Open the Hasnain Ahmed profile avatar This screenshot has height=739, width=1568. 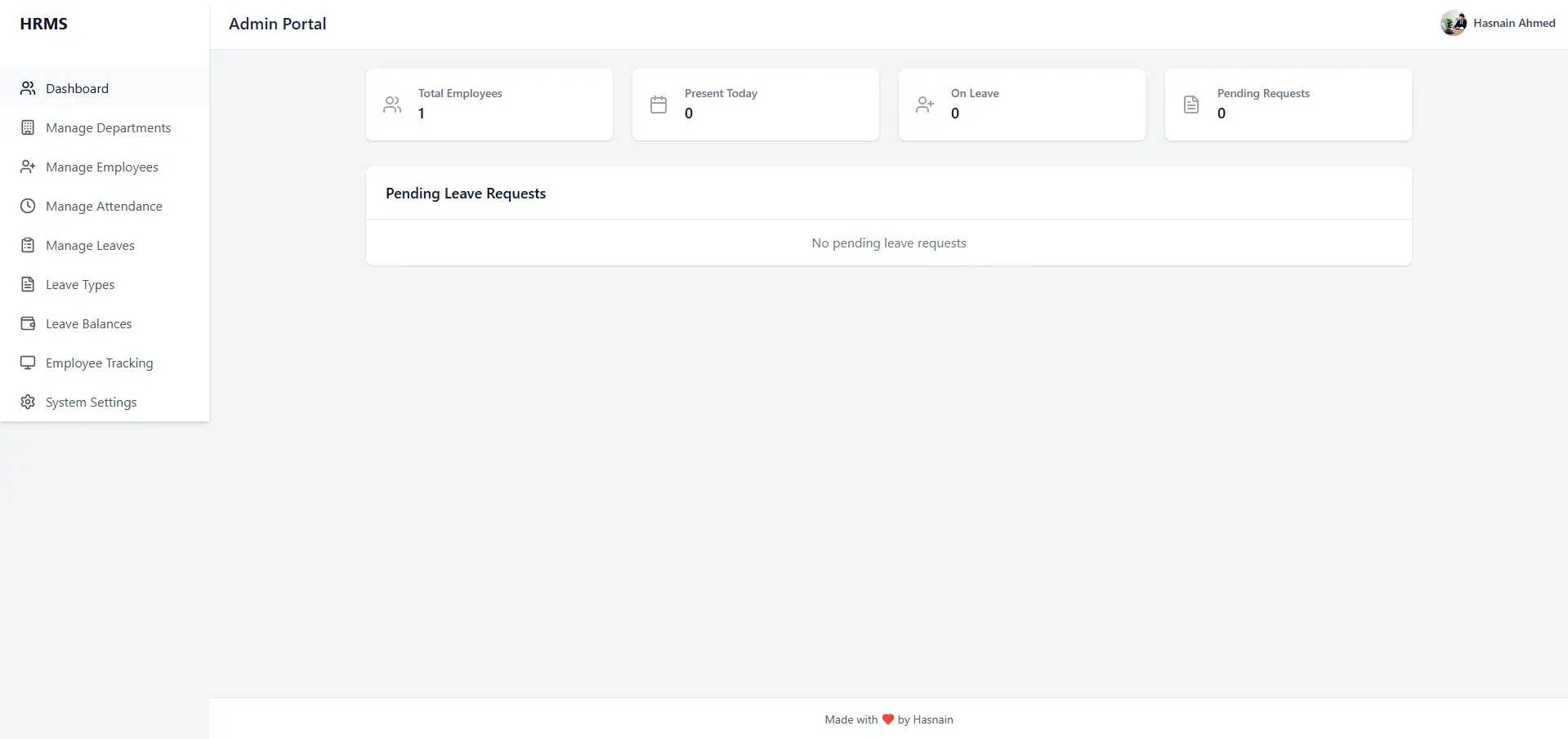tap(1454, 23)
